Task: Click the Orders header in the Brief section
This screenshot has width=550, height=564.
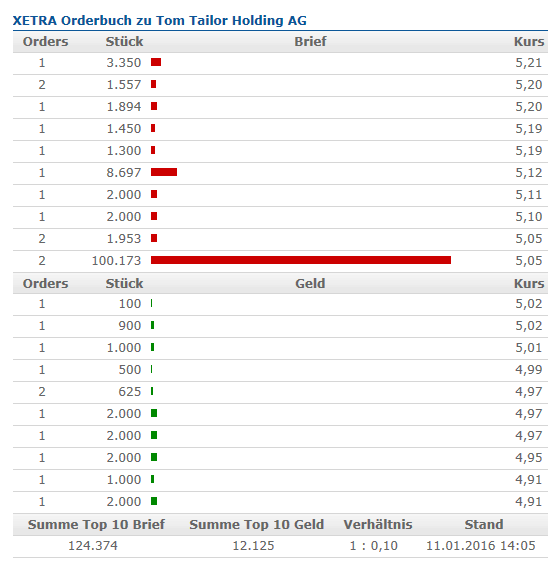Action: coord(45,41)
